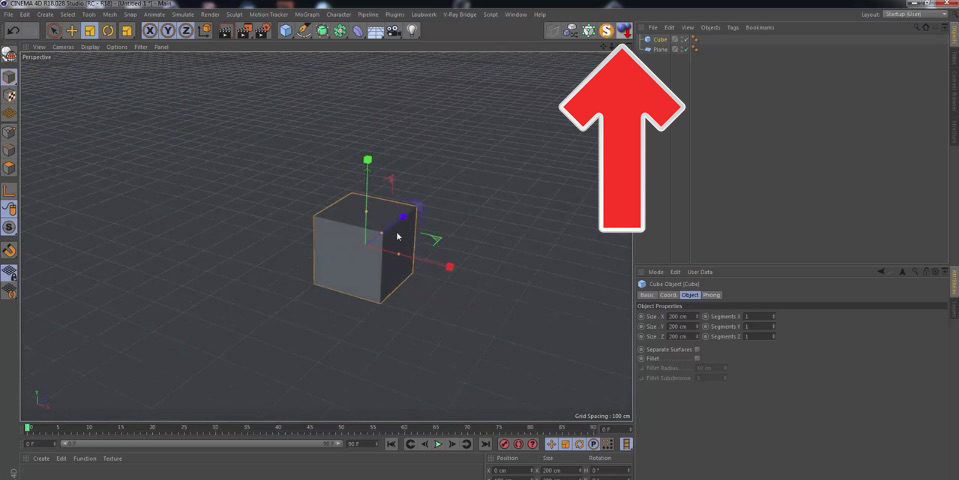Viewport: 959px width, 480px height.
Task: Open viewport Cameras menu
Action: [x=63, y=47]
